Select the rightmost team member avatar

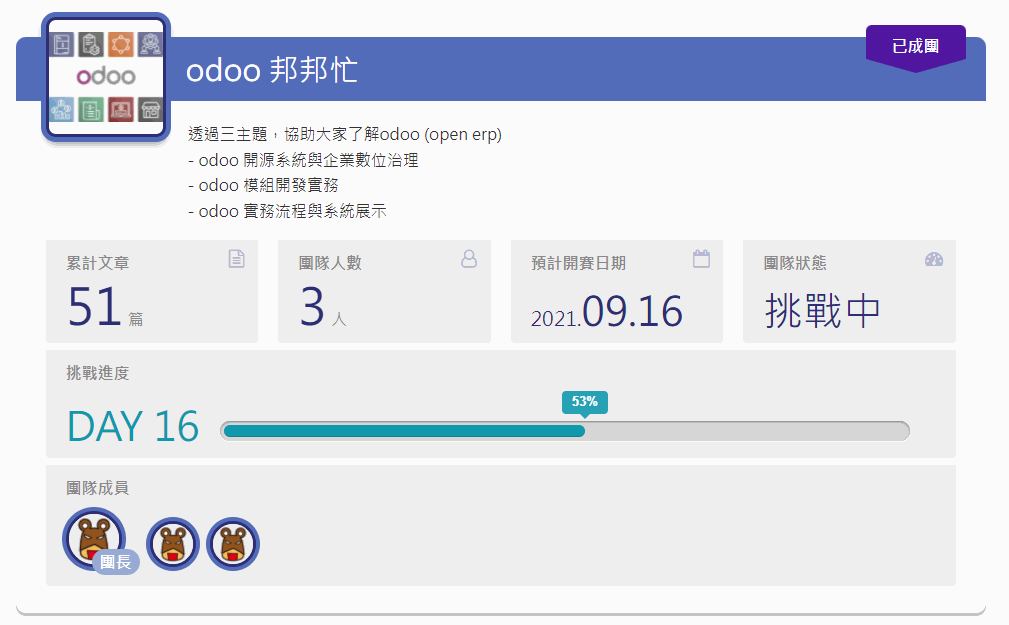point(232,544)
